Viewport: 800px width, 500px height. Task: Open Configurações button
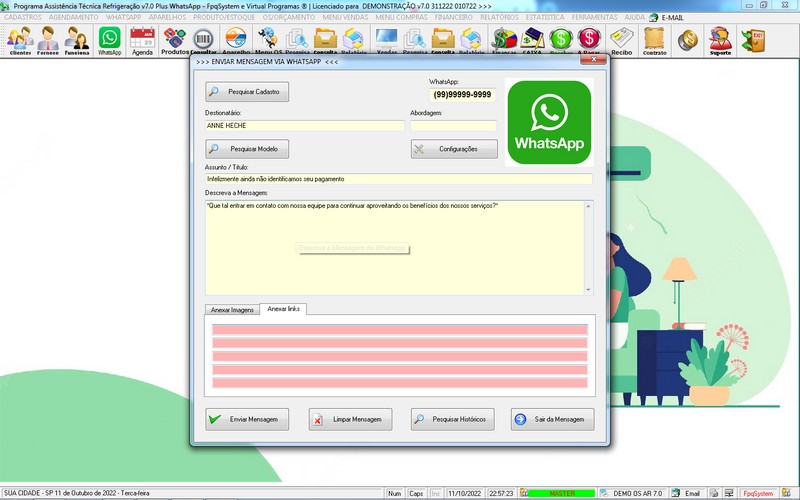tap(454, 149)
